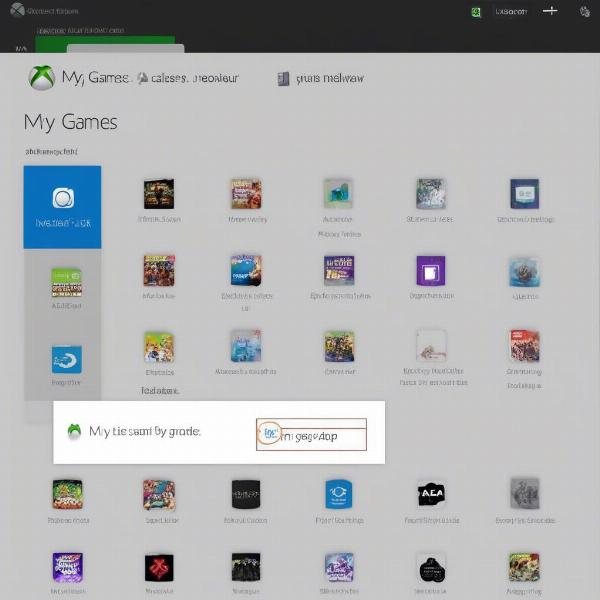Viewport: 600px width, 600px height.
Task: Open the white tile with the small orange figure
Action: coord(431,346)
